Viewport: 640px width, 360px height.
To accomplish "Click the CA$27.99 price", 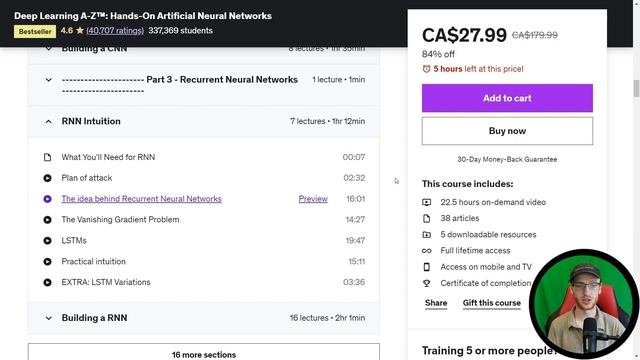I will 464,35.
